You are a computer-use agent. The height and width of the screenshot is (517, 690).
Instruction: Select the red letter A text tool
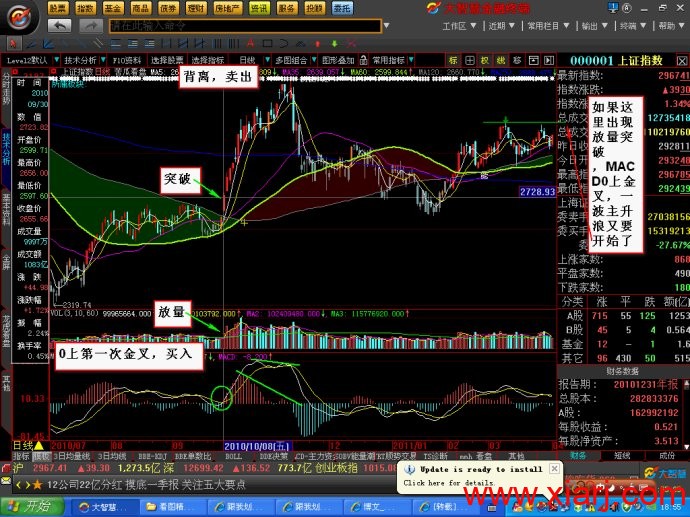(250, 43)
